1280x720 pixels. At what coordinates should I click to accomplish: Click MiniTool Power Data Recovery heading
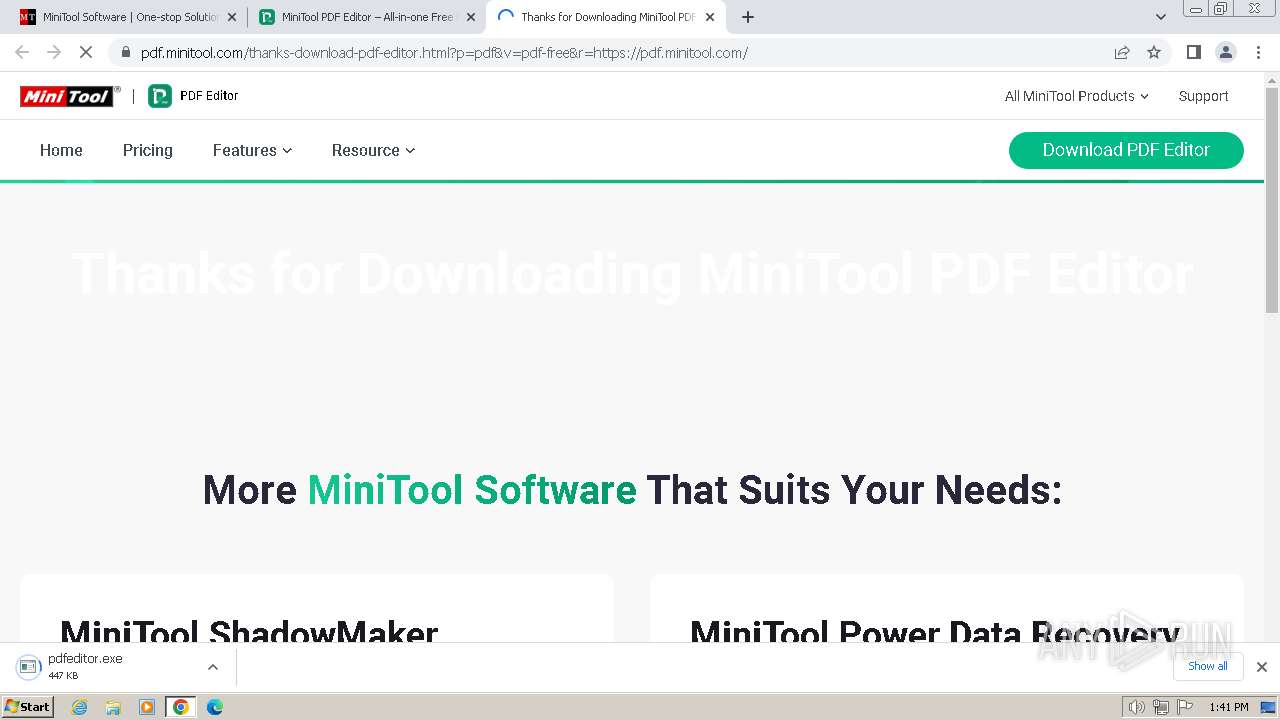[936, 631]
